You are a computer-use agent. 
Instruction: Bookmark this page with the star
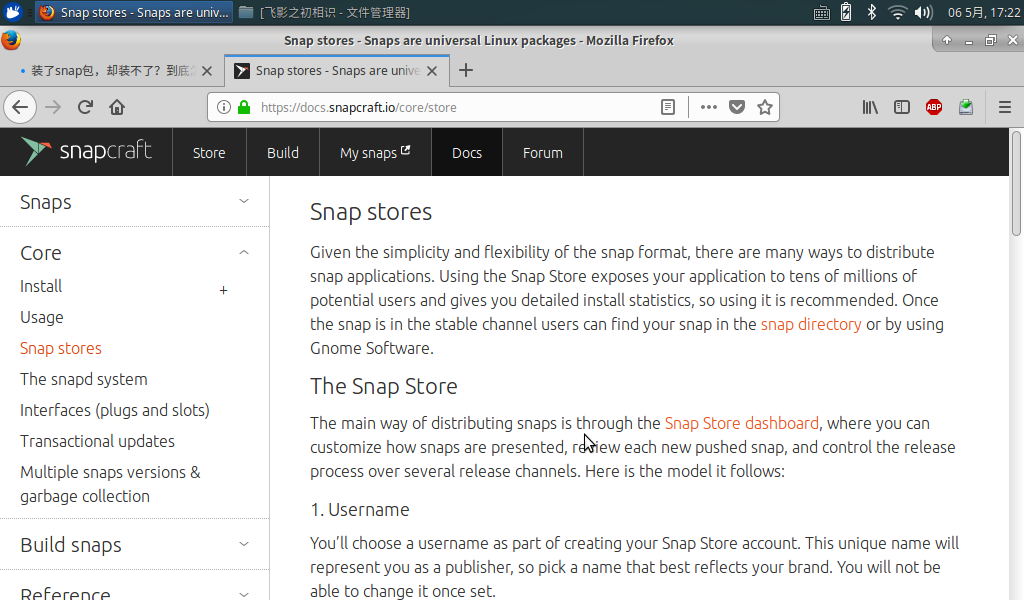coord(765,107)
